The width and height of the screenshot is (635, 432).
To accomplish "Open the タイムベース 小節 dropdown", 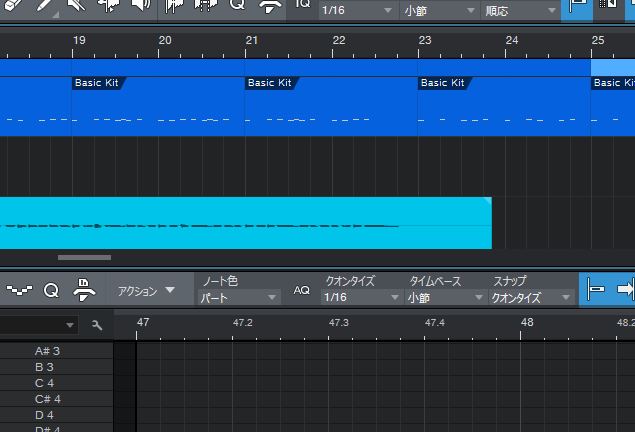I will tap(445, 298).
